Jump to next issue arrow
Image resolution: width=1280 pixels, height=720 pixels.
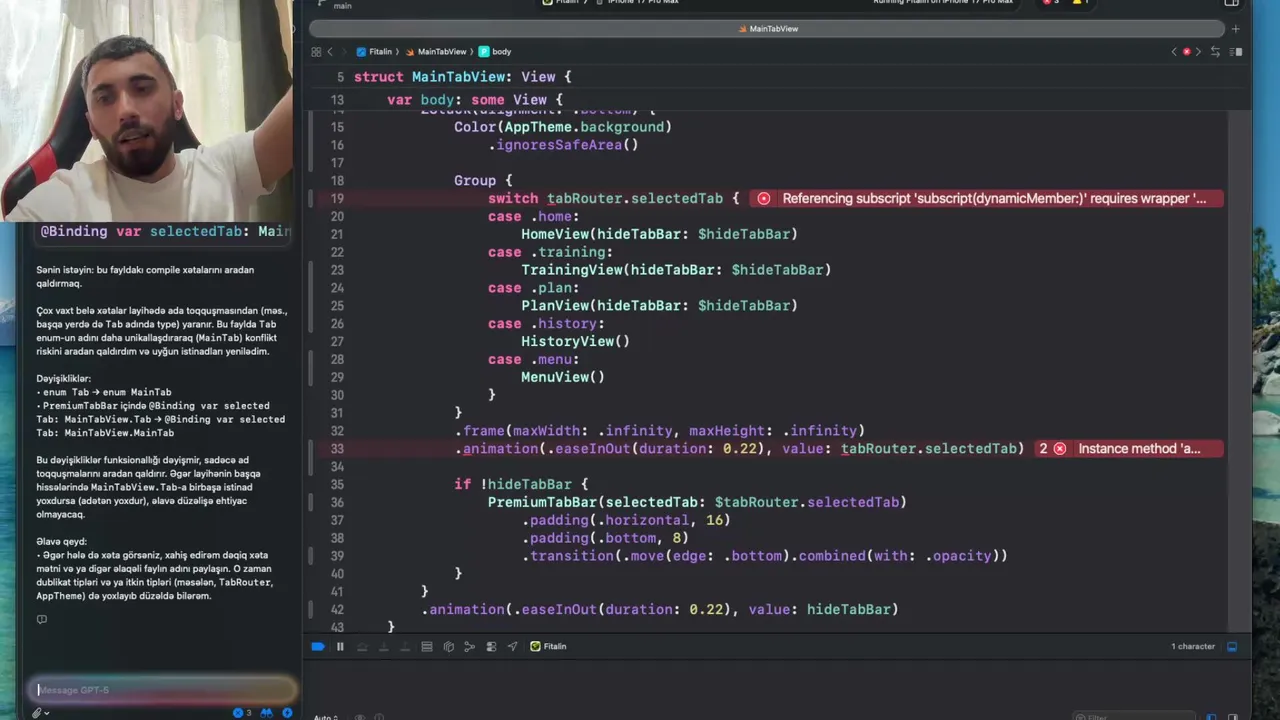coord(1198,51)
